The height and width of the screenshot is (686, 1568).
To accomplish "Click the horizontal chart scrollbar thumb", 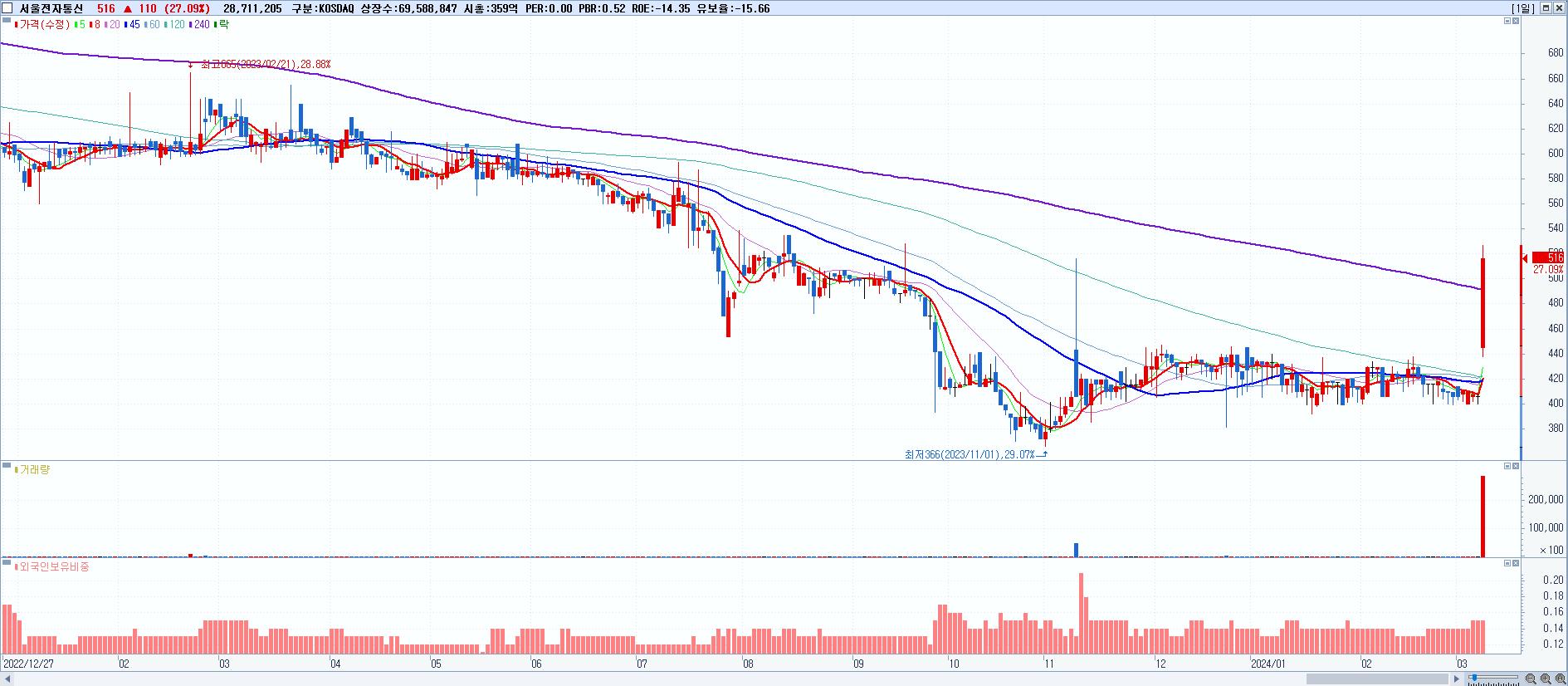I will [1378, 679].
